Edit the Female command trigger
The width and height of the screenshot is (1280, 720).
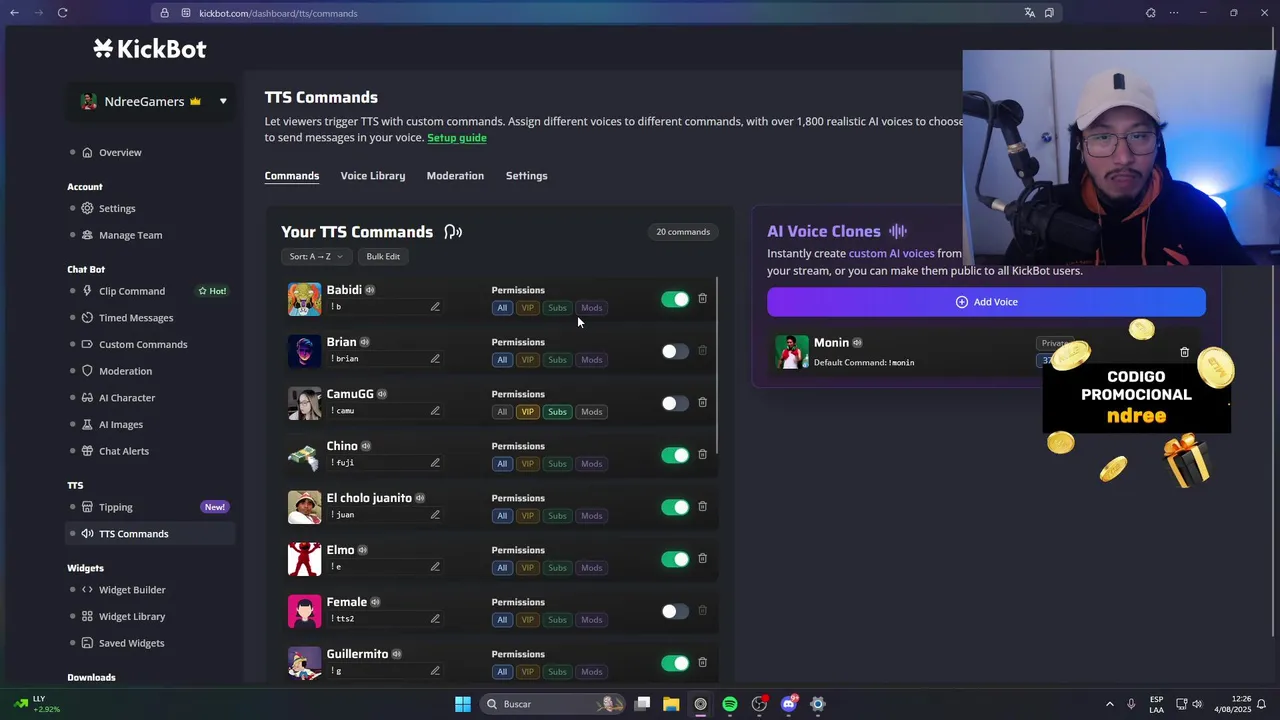point(435,619)
